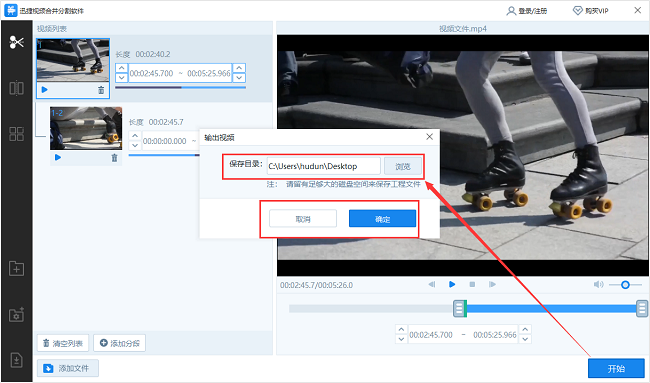The image size is (650, 383).
Task: Increase the timeline end time value
Action: click(x=525, y=330)
